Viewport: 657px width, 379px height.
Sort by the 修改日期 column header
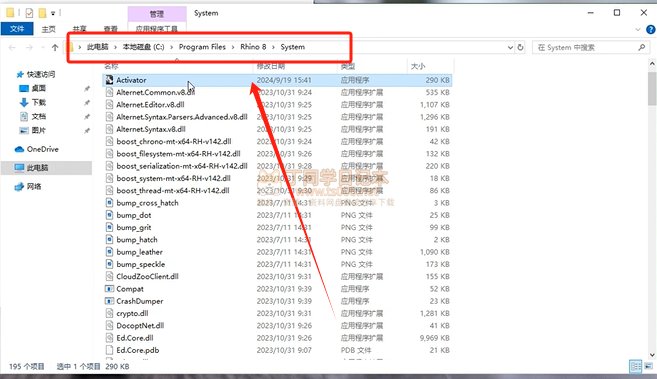point(271,66)
